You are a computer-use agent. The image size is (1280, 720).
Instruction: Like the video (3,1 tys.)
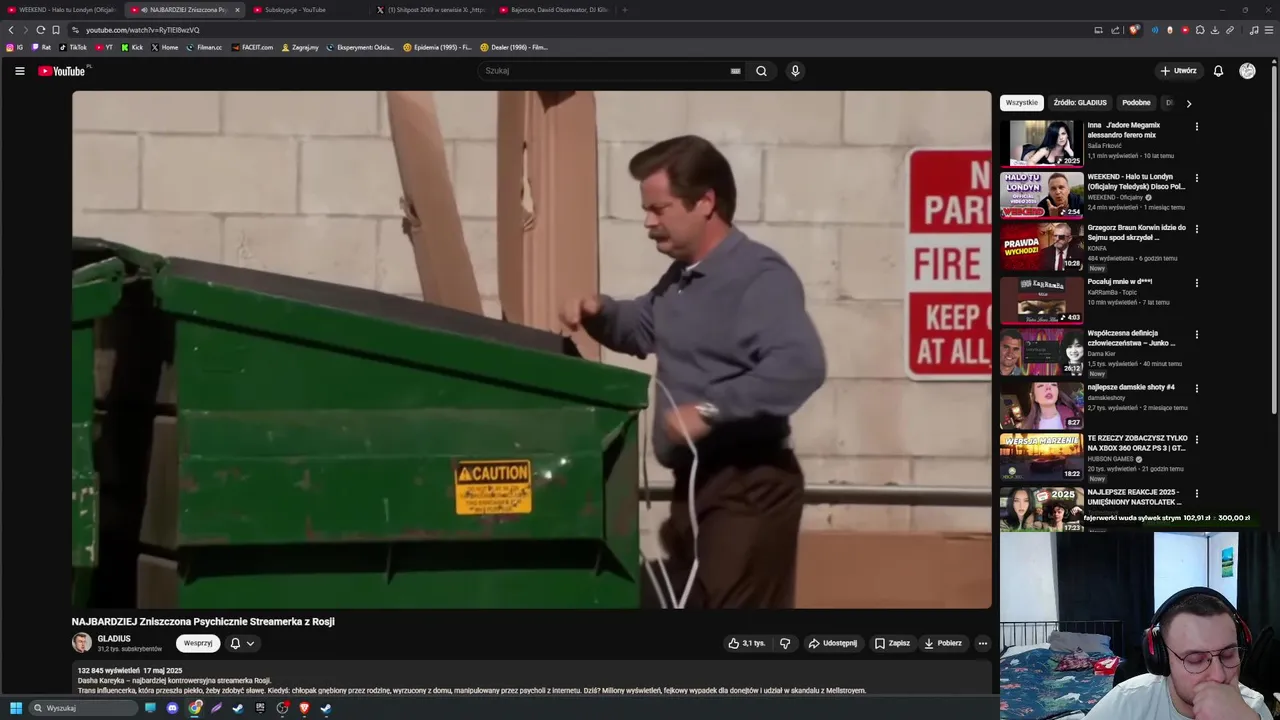746,643
